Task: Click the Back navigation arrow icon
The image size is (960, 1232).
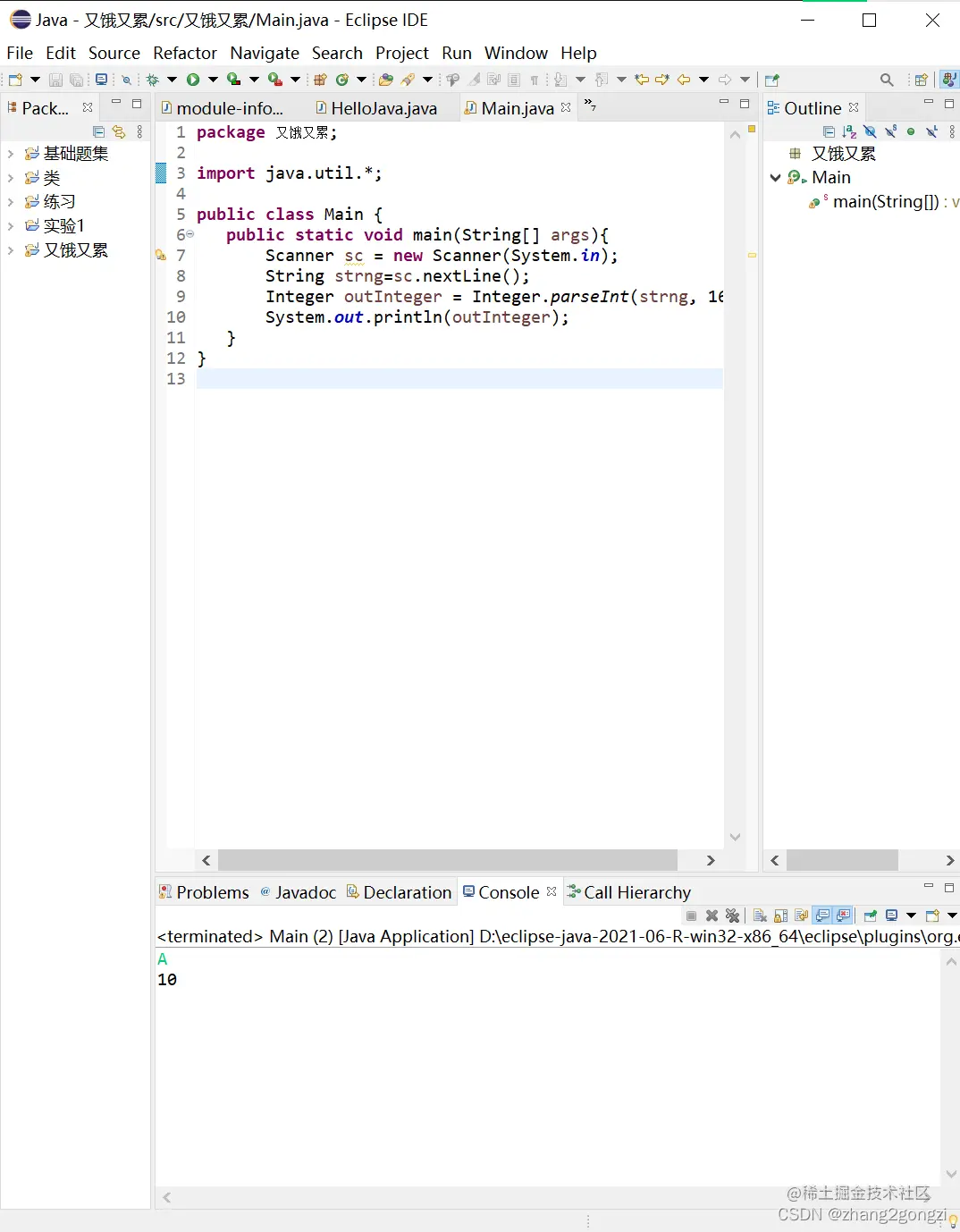Action: [x=684, y=80]
